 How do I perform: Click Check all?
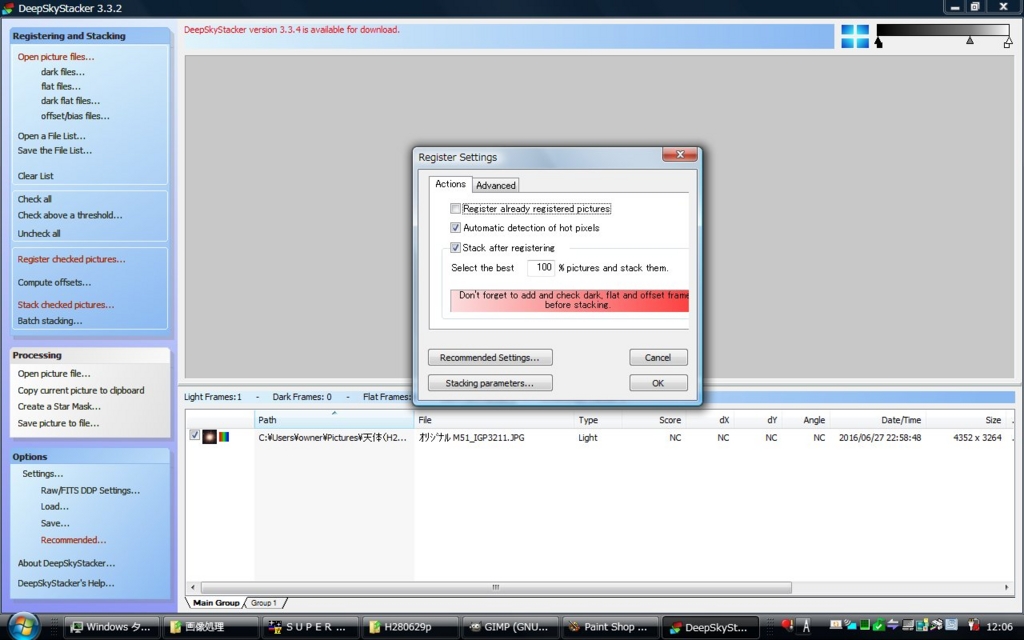click(x=35, y=199)
